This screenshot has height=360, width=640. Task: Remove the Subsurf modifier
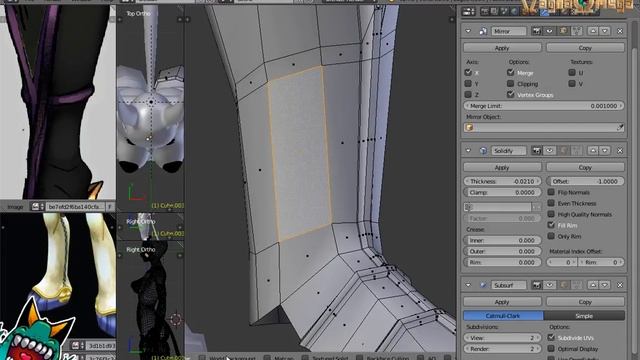coord(620,285)
